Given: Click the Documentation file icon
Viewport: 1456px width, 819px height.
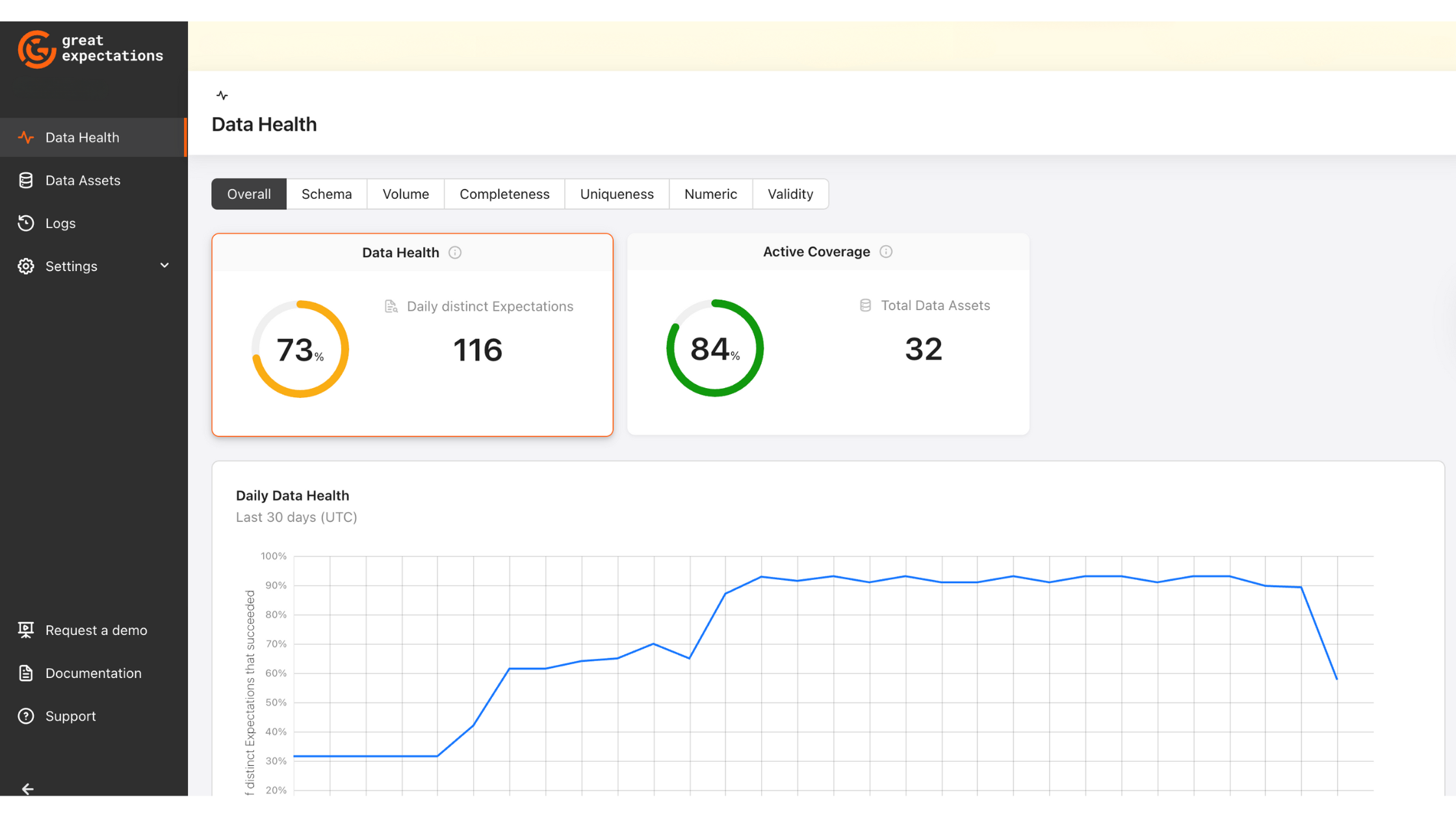Looking at the screenshot, I should (26, 673).
